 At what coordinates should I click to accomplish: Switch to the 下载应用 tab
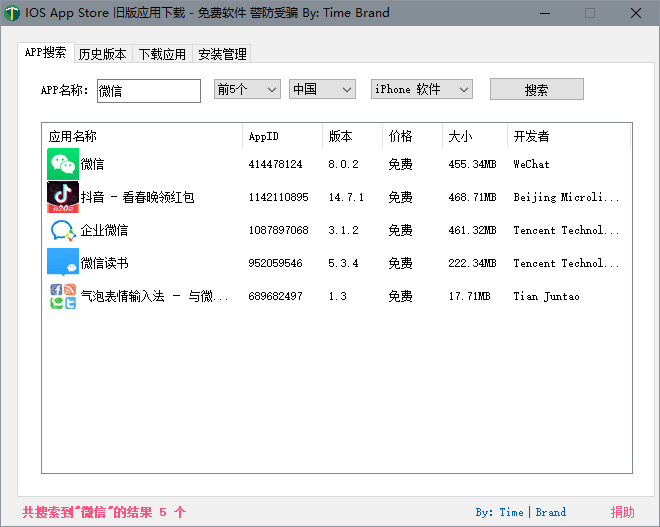click(162, 54)
